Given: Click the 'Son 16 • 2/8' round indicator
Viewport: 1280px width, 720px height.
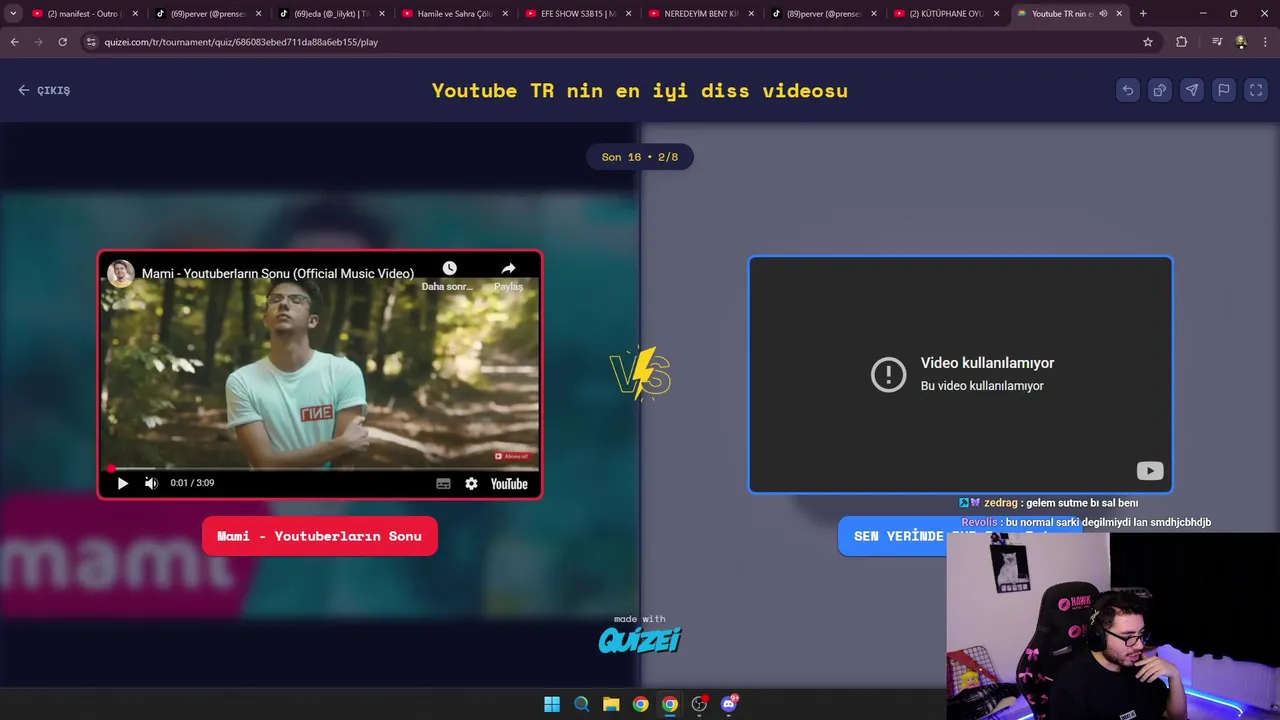Looking at the screenshot, I should 640,157.
